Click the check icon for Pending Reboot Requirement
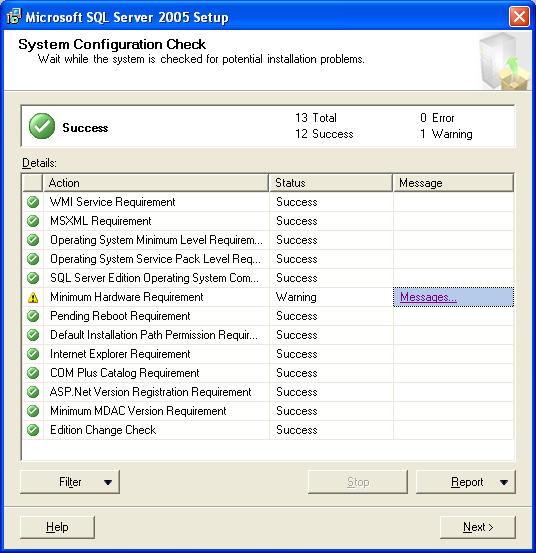The image size is (536, 553). point(33,316)
